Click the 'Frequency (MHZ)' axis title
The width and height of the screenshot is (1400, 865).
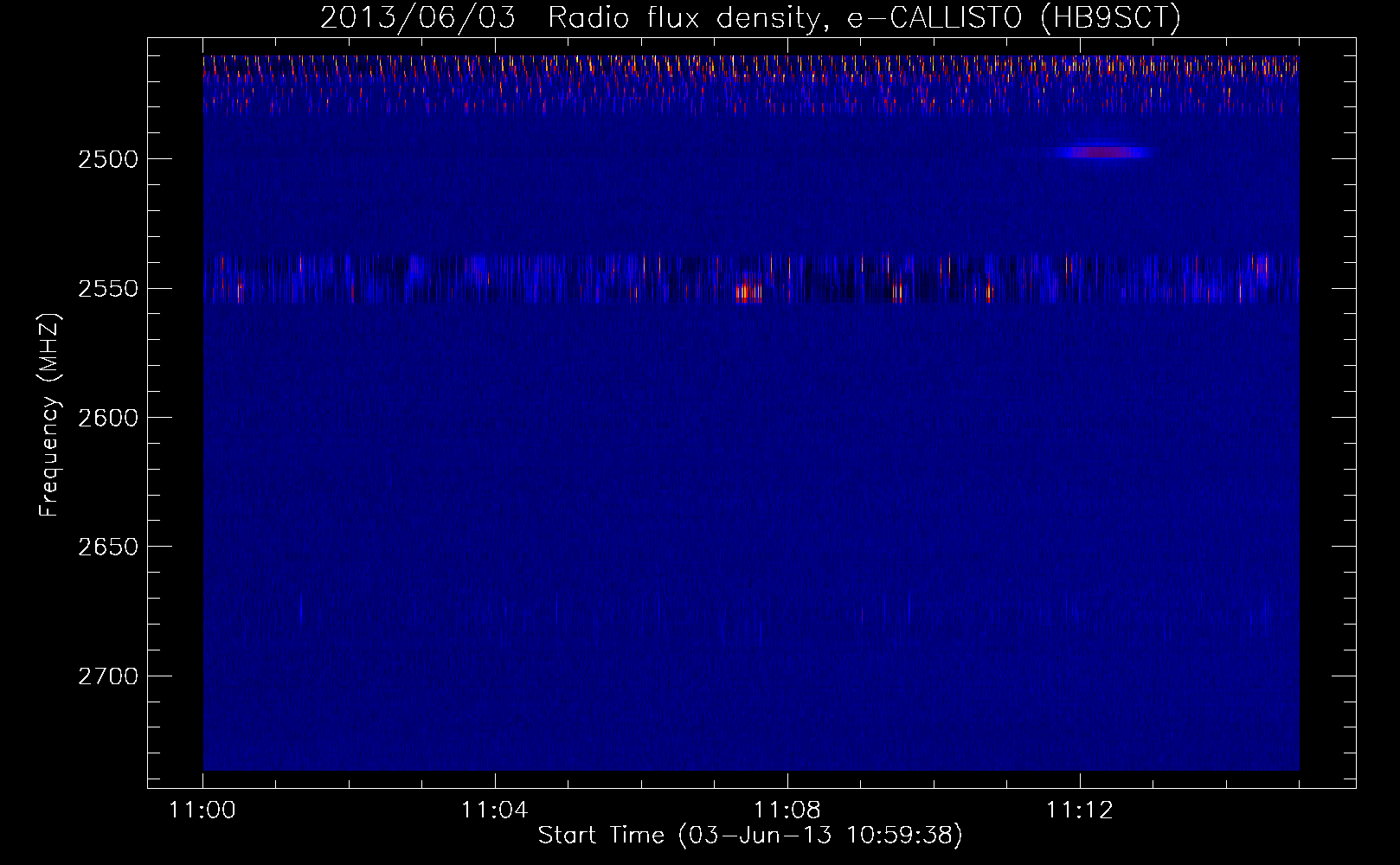49,415
